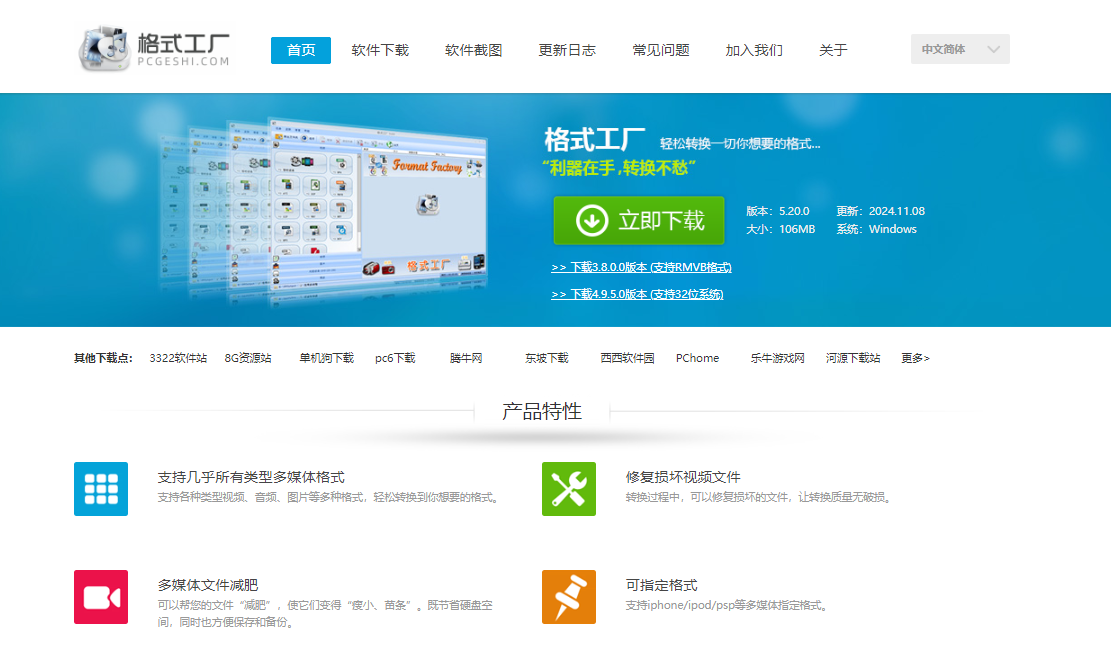
Task: Open the 常见问题 menu item
Action: tap(660, 50)
